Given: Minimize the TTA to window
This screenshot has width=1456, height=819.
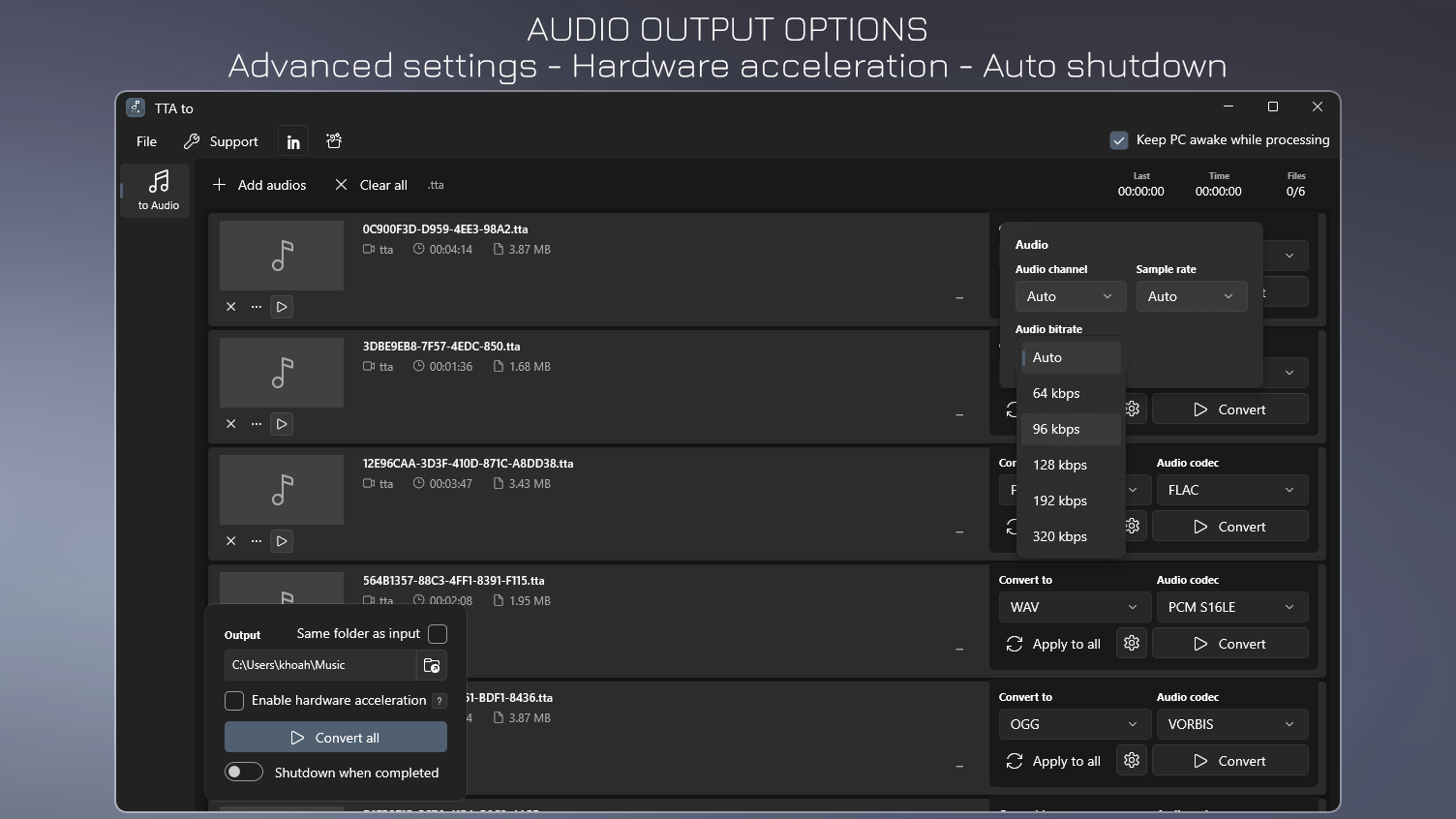Looking at the screenshot, I should click(x=1228, y=106).
